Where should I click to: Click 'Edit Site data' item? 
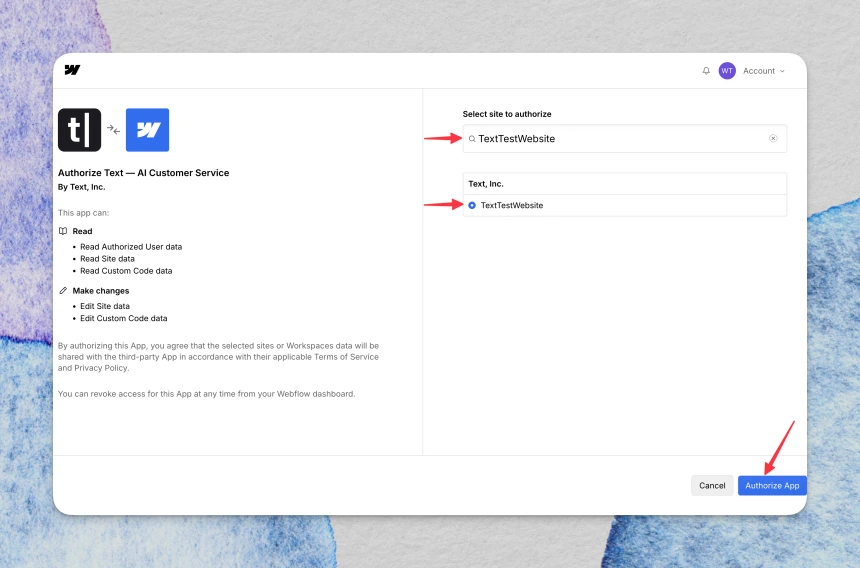pyautogui.click(x=105, y=306)
